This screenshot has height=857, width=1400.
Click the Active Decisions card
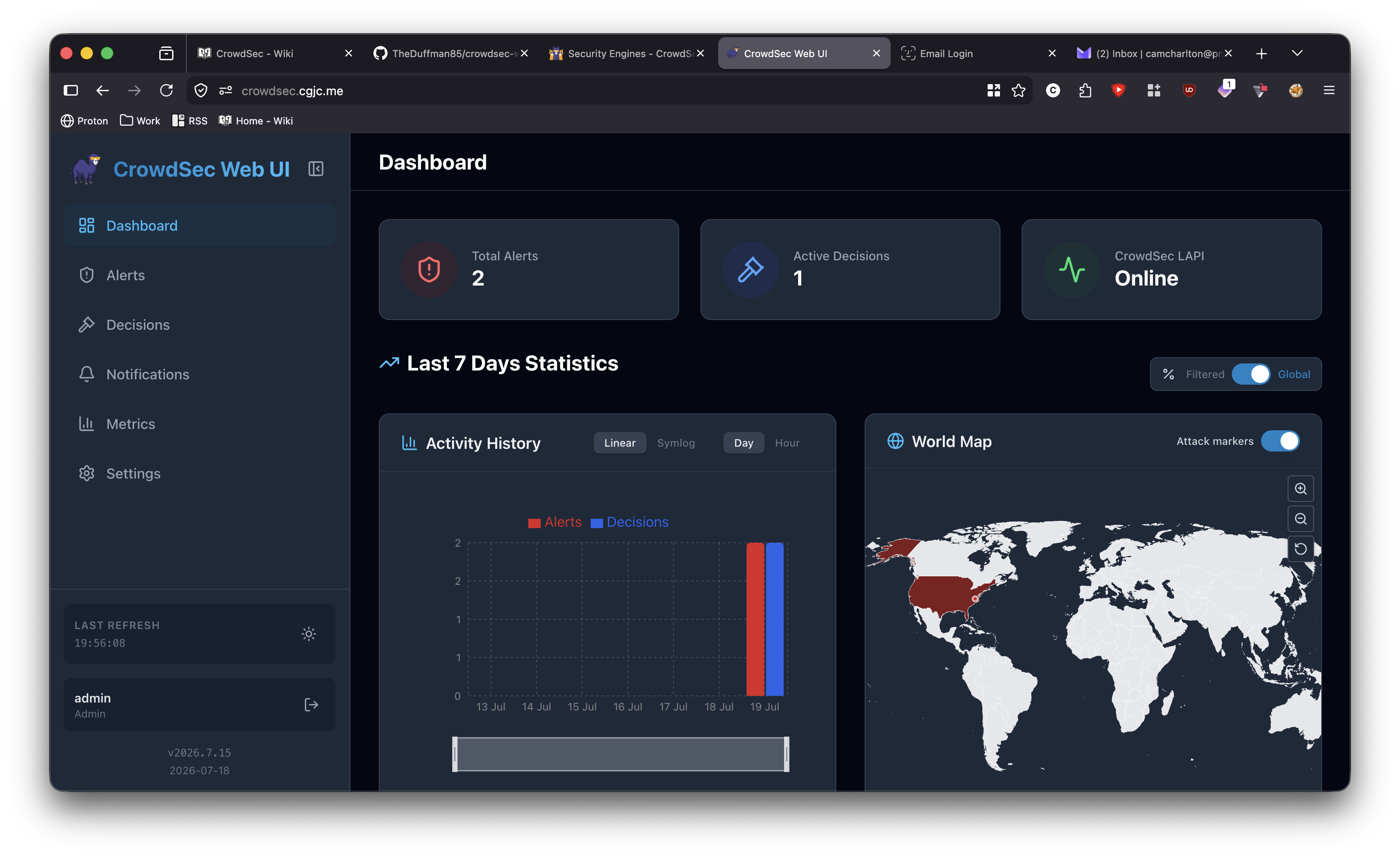[x=850, y=270]
